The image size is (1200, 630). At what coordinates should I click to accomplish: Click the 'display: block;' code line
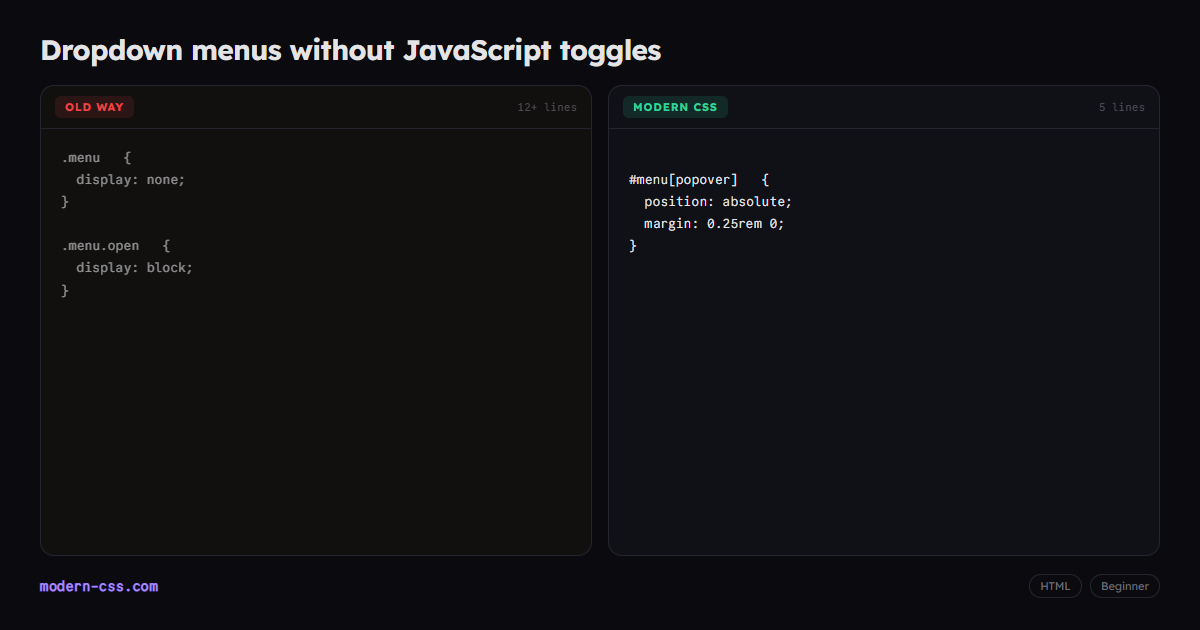tap(135, 268)
